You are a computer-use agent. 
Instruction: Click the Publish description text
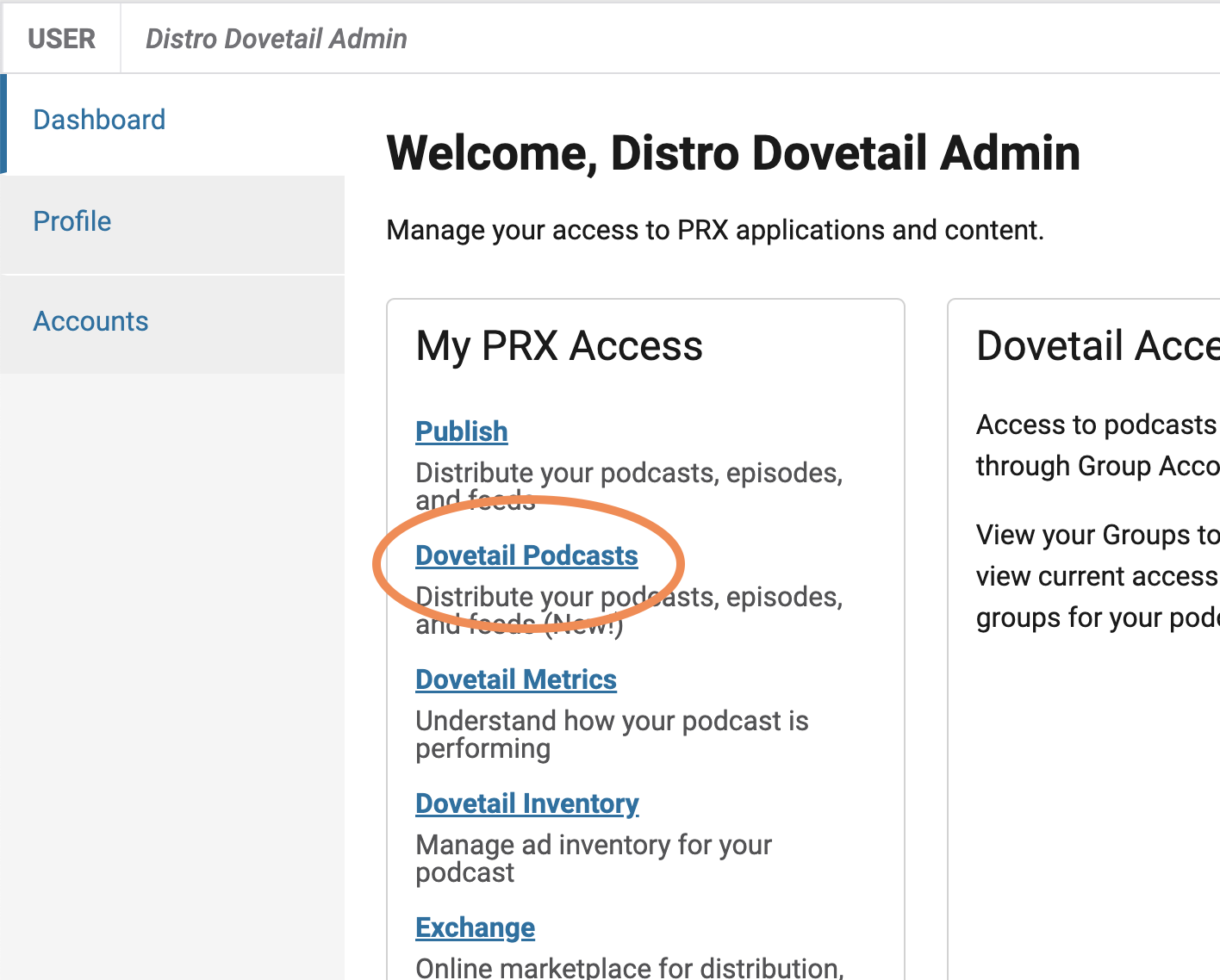click(x=629, y=486)
